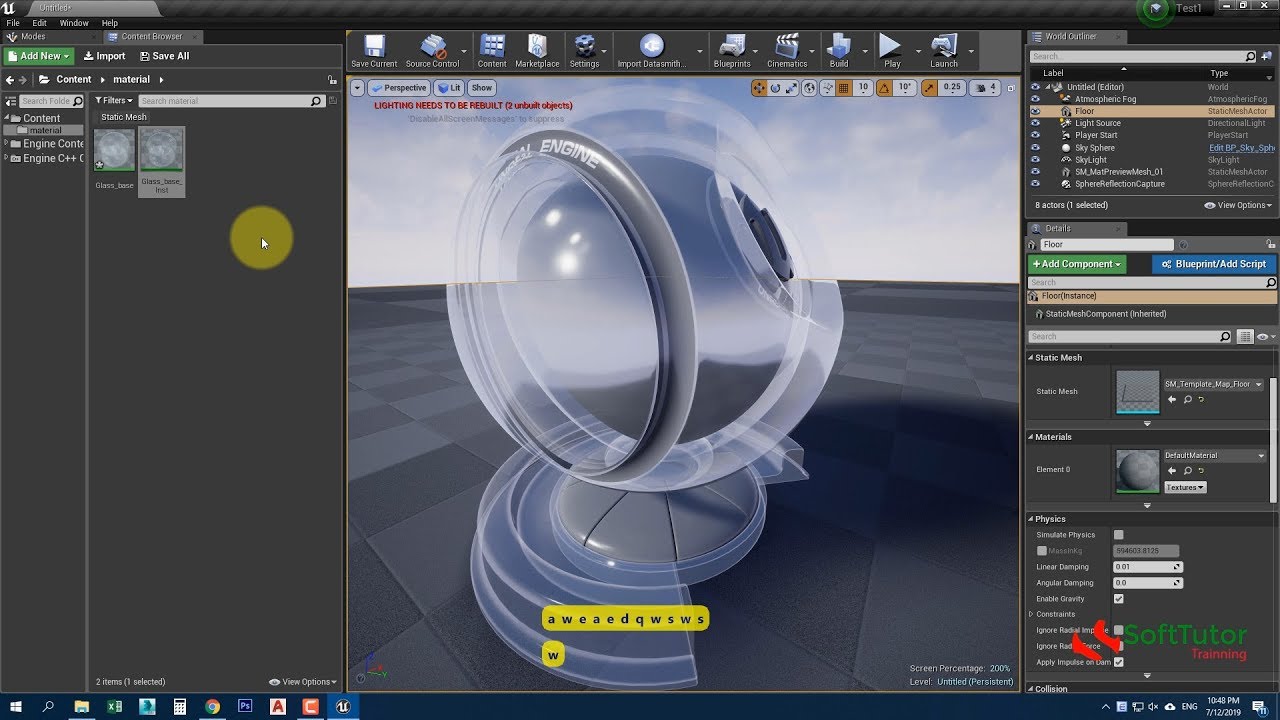The height and width of the screenshot is (720, 1280).
Task: Hide the Light Source actor with eye icon
Action: click(1035, 123)
